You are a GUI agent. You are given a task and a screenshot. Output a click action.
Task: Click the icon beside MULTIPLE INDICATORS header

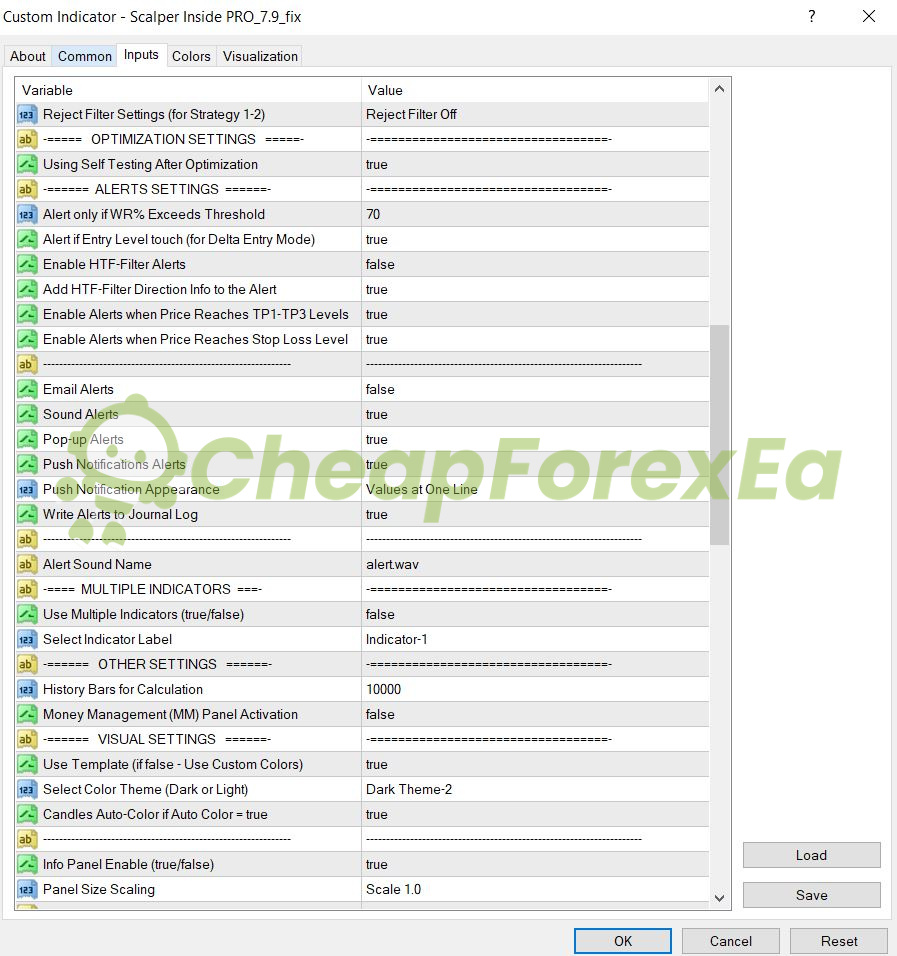(x=26, y=590)
